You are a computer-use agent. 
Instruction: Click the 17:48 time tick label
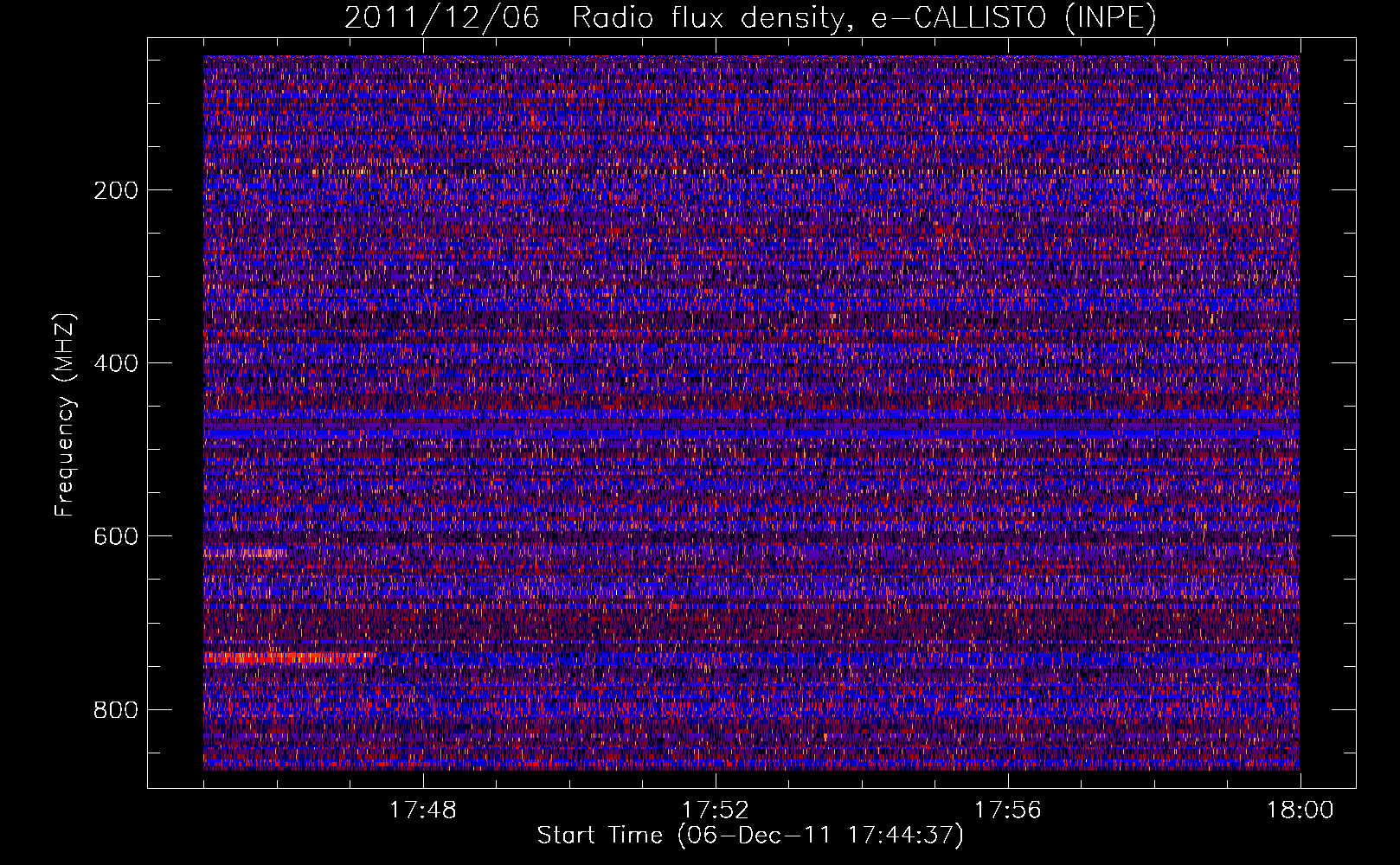point(422,811)
